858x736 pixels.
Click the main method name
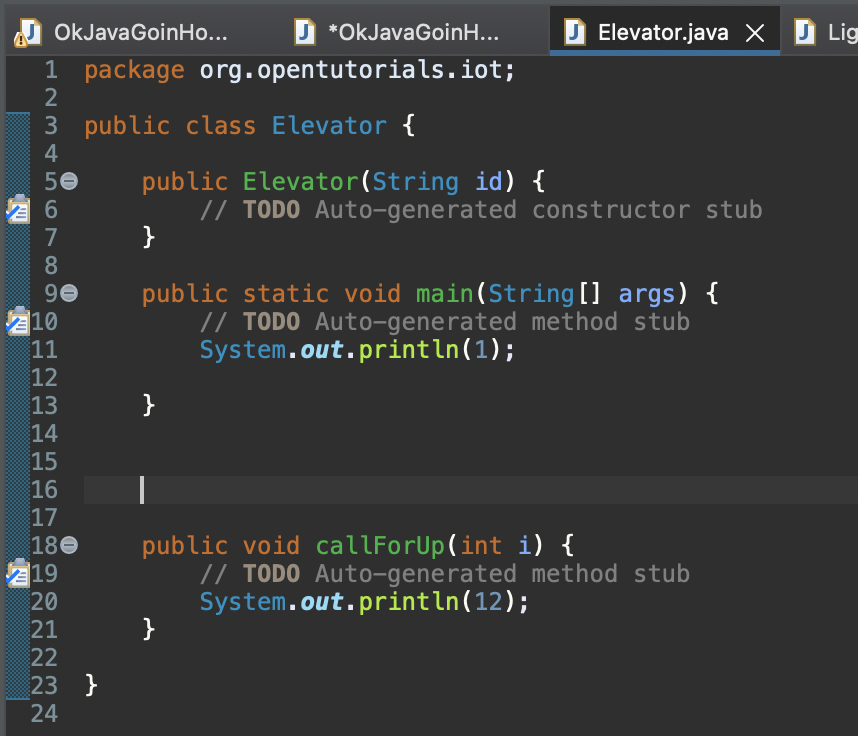pyautogui.click(x=444, y=294)
